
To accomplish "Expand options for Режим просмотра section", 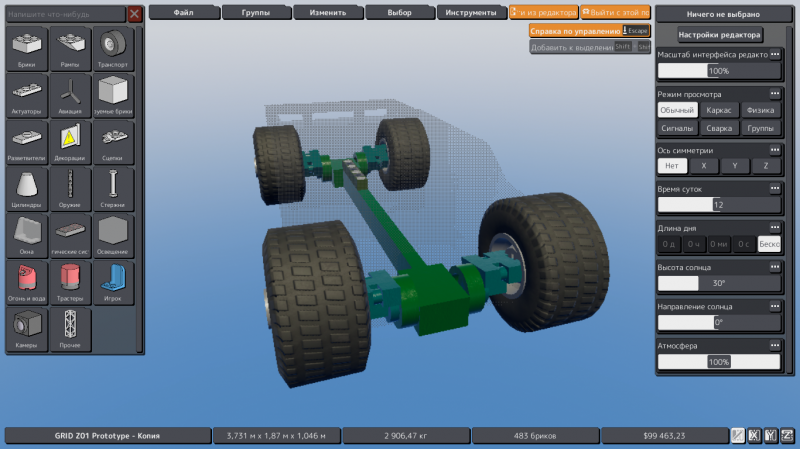I will click(775, 94).
